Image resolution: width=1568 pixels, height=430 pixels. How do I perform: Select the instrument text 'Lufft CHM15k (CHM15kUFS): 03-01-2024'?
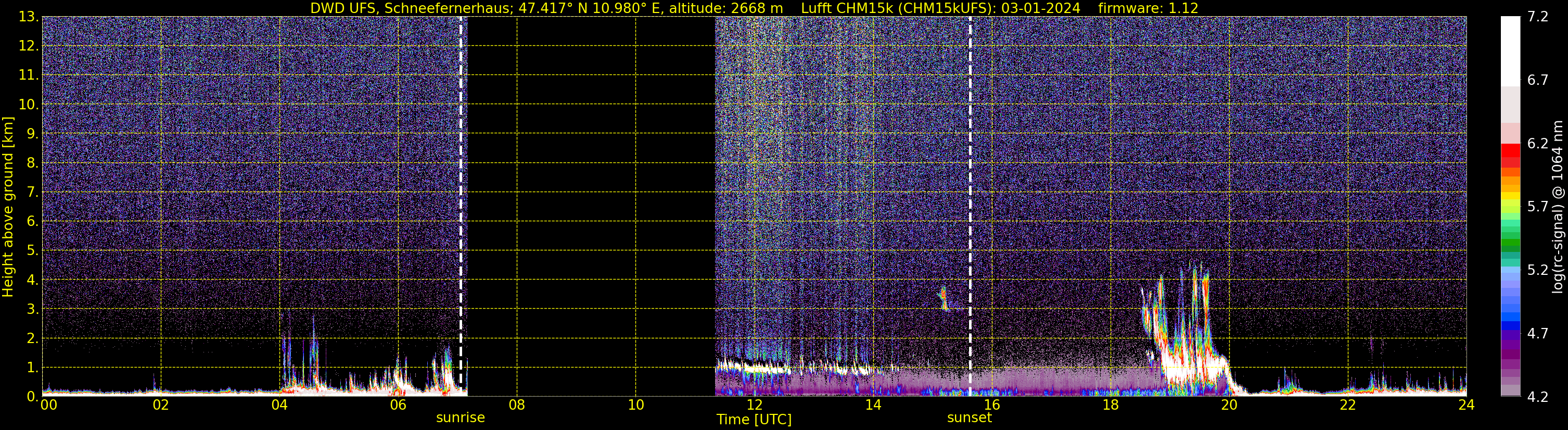[940, 8]
